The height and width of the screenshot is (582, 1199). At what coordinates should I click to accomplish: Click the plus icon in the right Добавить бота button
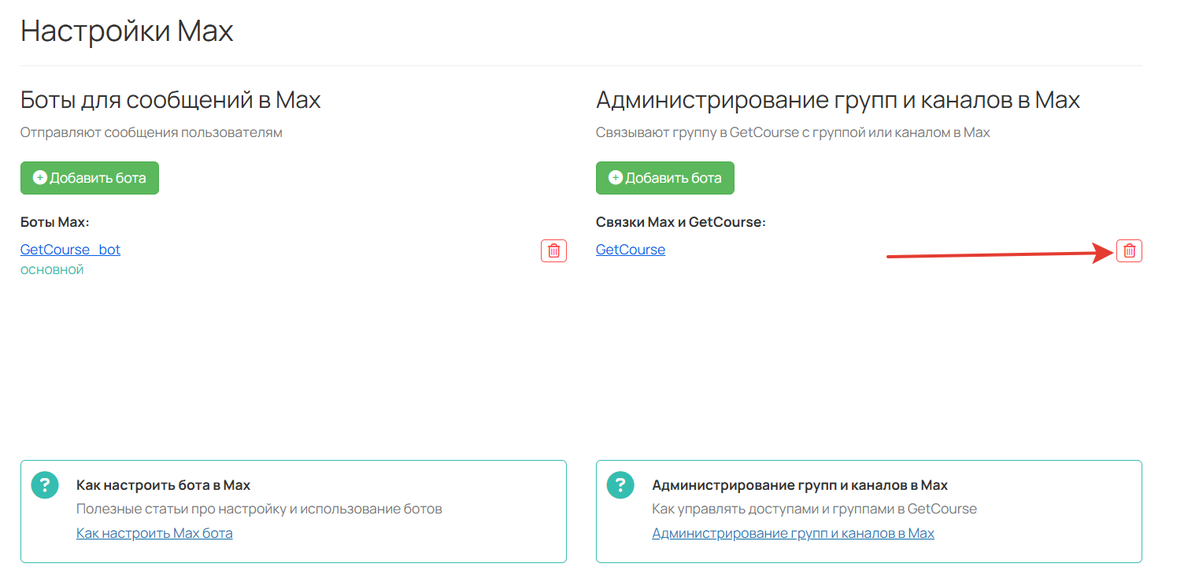614,178
